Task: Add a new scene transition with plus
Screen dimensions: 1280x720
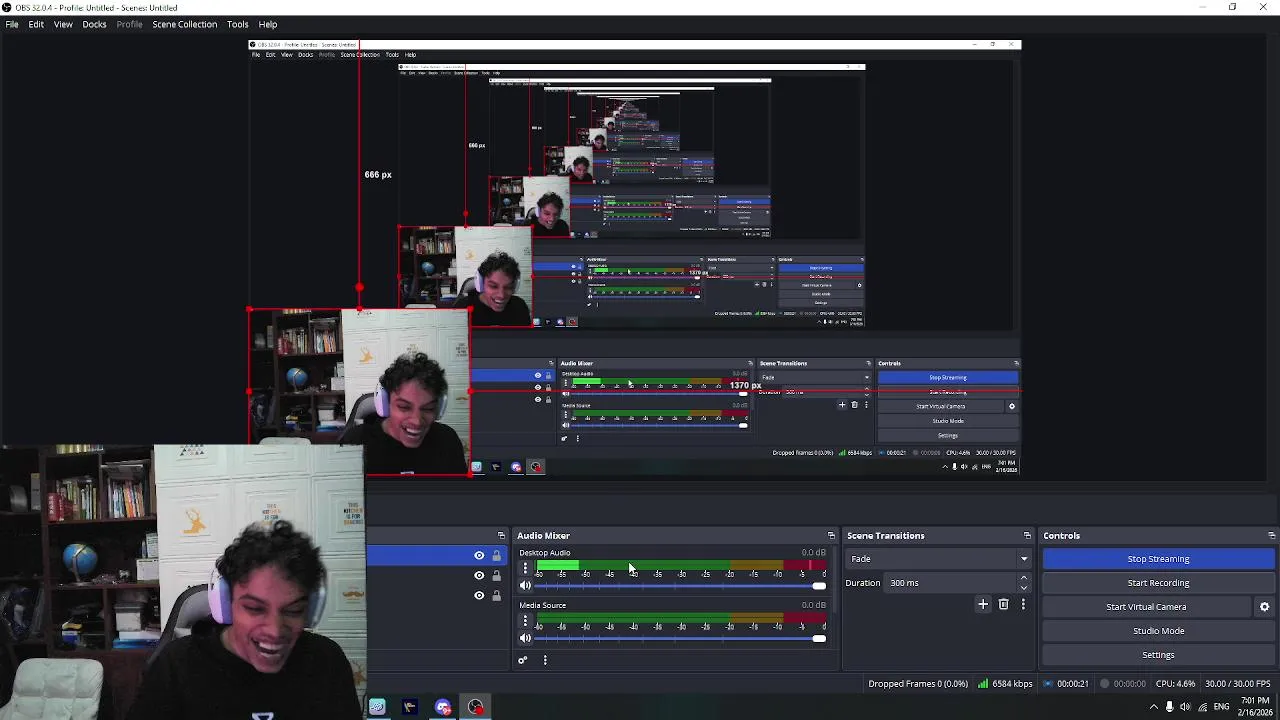Action: click(x=983, y=604)
